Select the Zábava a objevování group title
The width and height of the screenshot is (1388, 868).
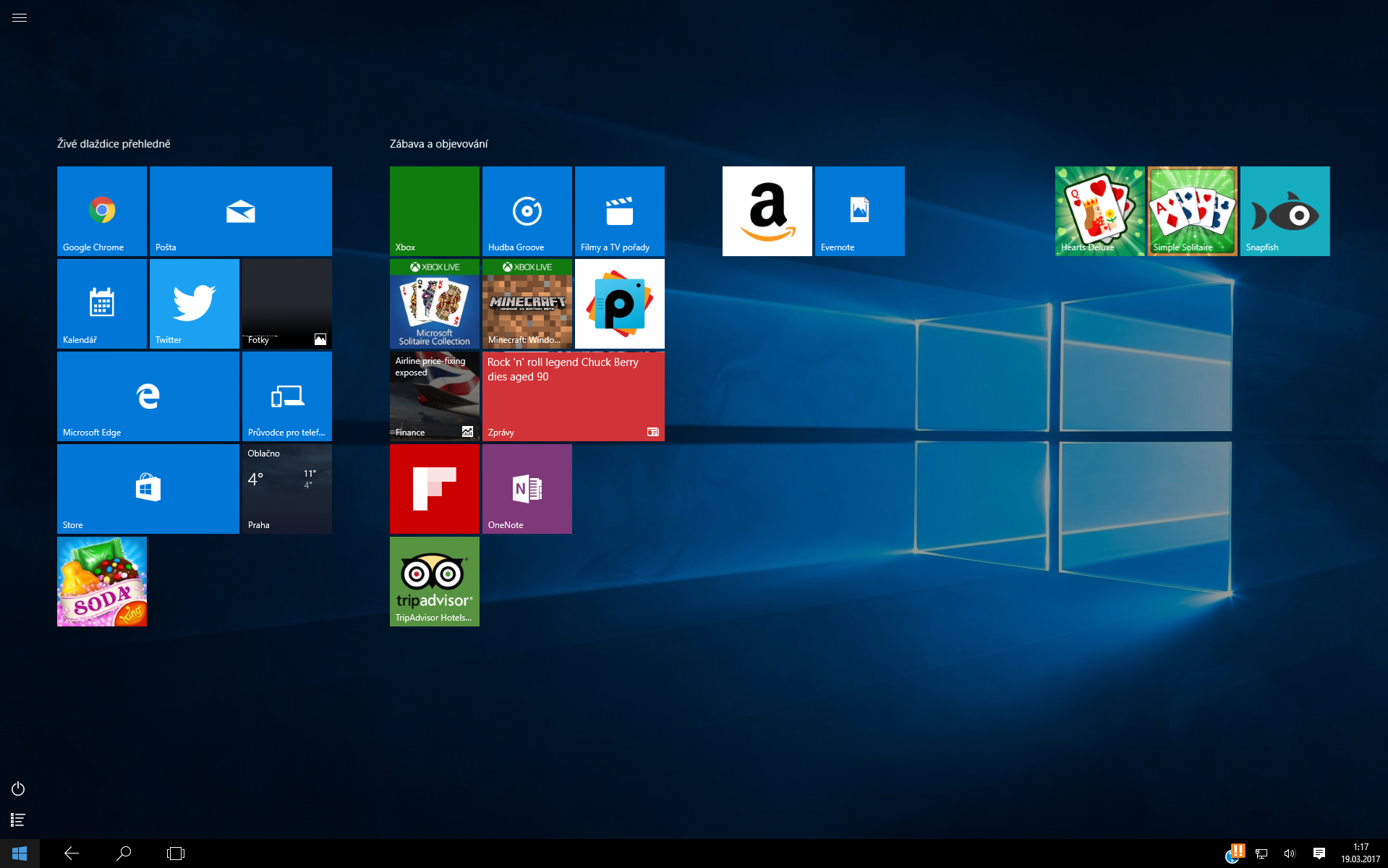click(439, 144)
